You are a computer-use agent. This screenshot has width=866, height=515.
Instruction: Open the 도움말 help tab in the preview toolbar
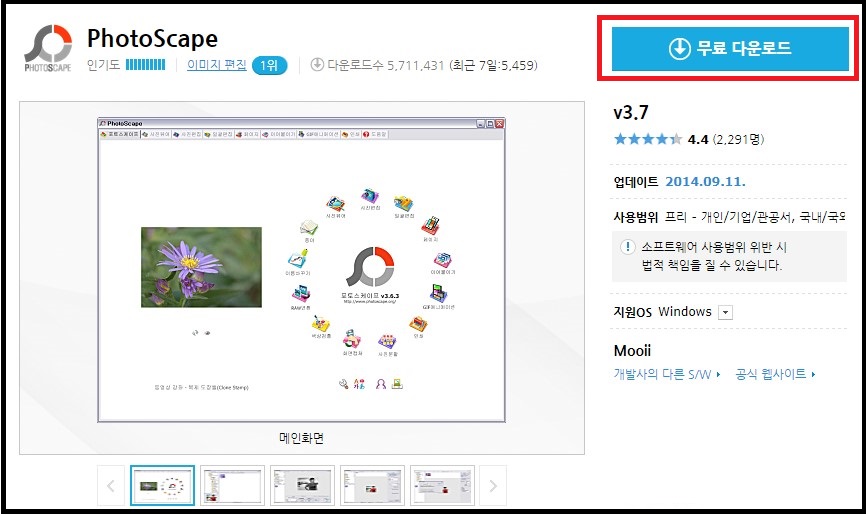tap(375, 134)
